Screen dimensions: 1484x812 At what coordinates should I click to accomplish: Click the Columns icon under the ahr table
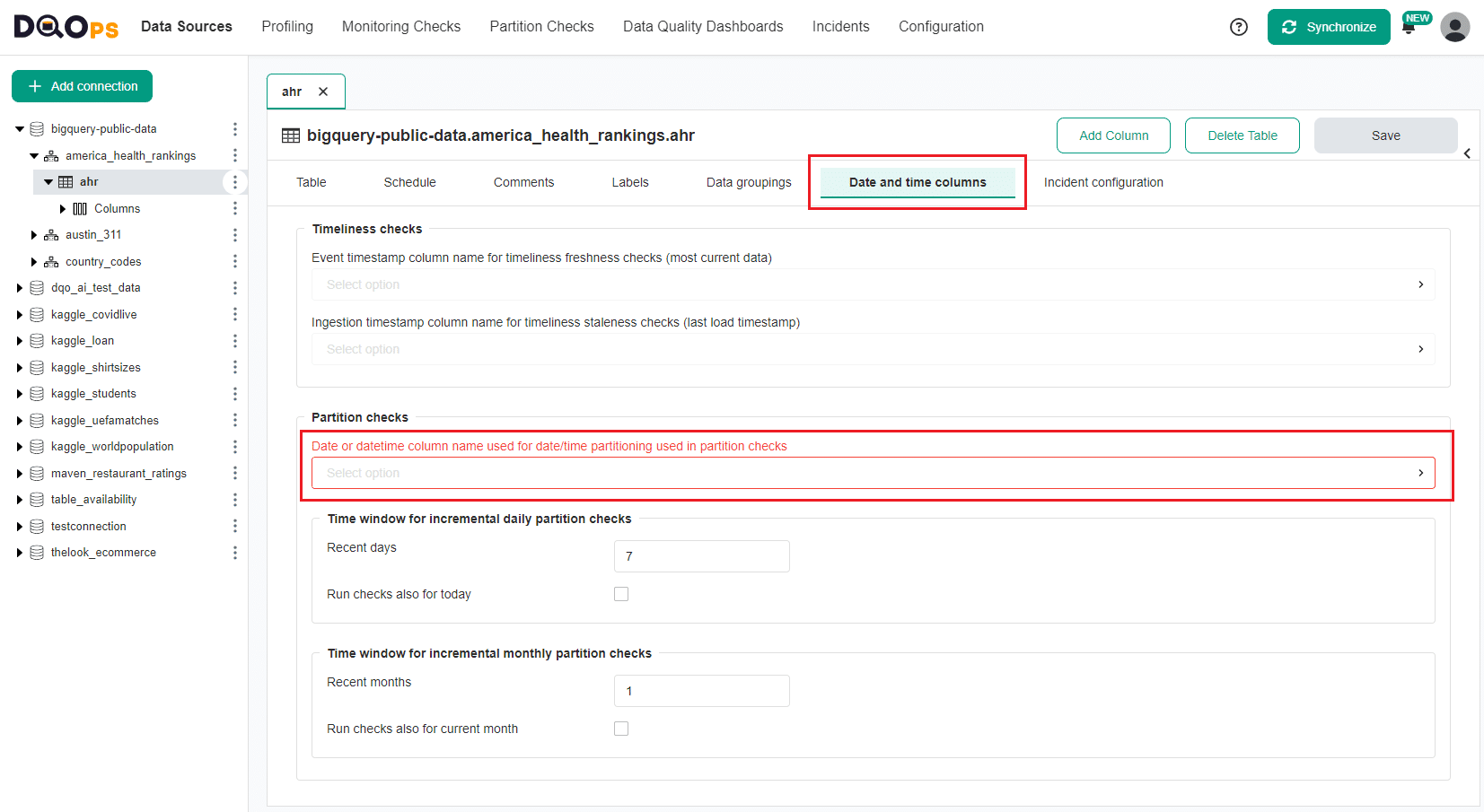pyautogui.click(x=79, y=208)
